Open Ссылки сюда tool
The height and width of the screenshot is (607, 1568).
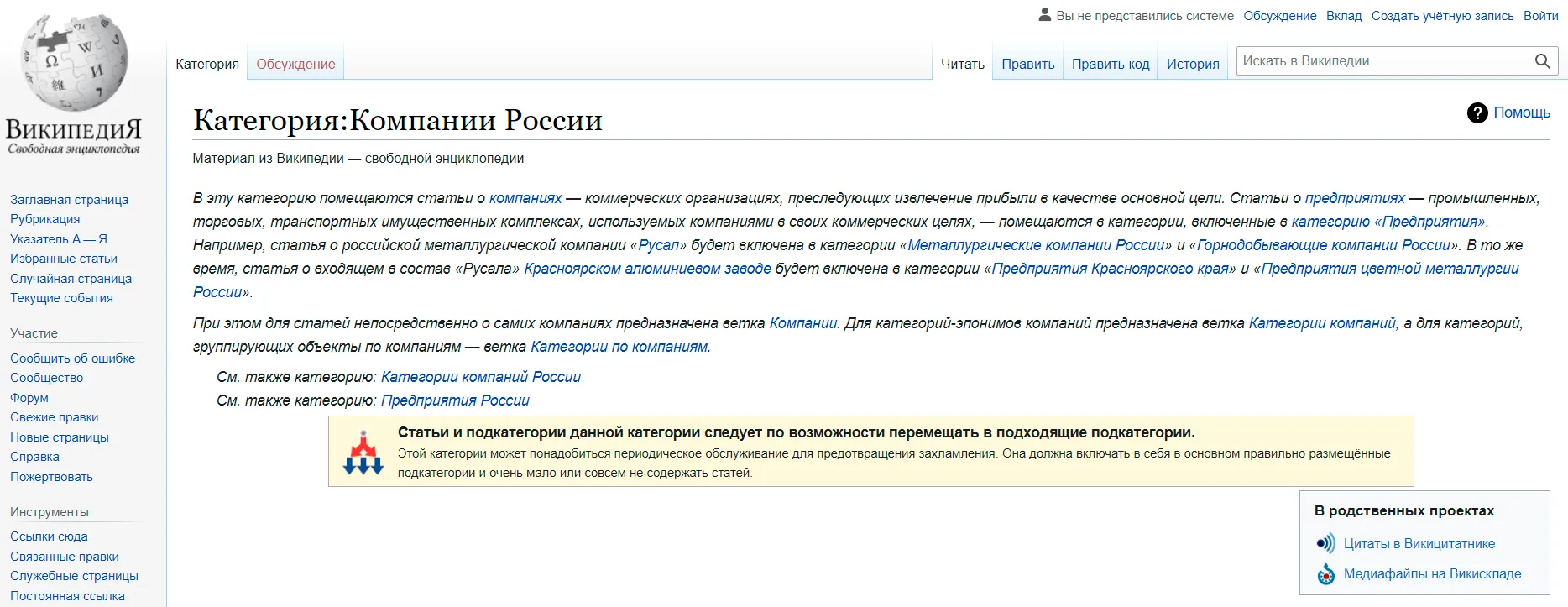click(x=49, y=536)
